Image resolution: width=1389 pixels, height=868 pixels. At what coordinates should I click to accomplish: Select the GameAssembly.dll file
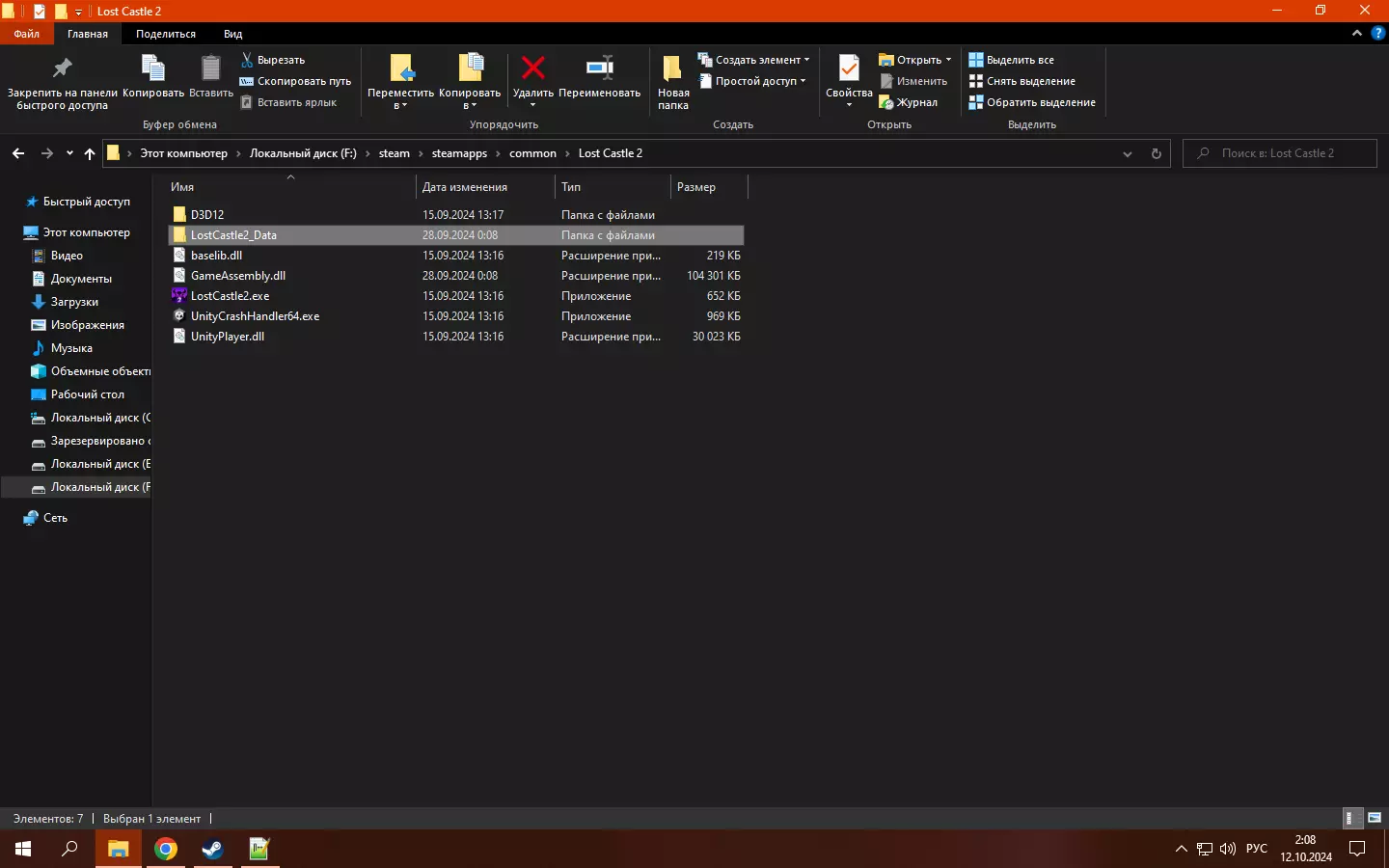tap(455, 276)
